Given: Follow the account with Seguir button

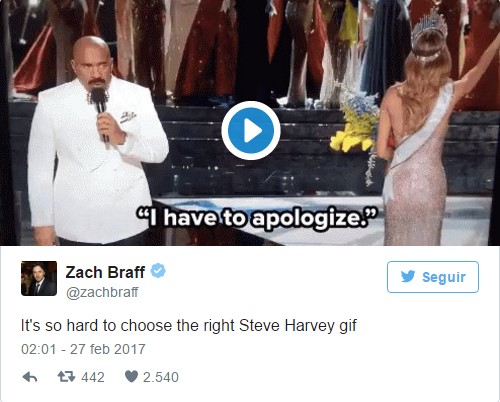Looking at the screenshot, I should click(x=433, y=277).
